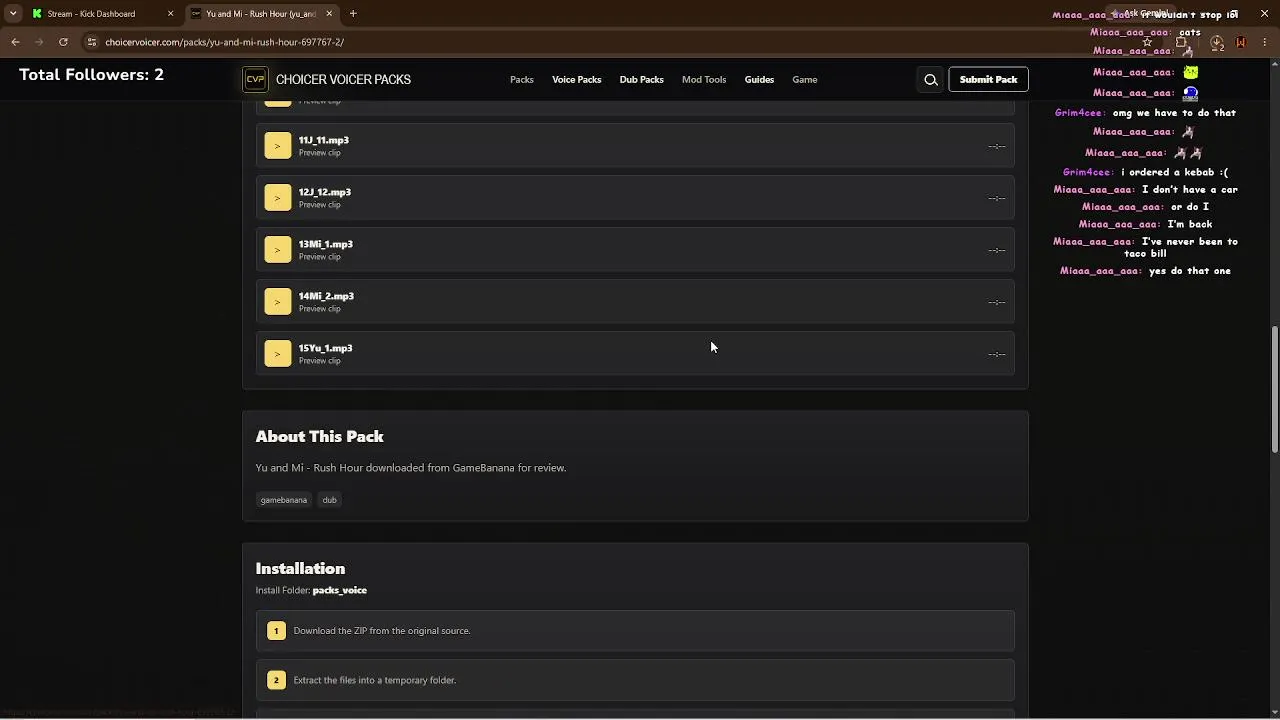Play the 15Yu_1.mp3 preview clip
This screenshot has height=720, width=1280.
click(278, 354)
